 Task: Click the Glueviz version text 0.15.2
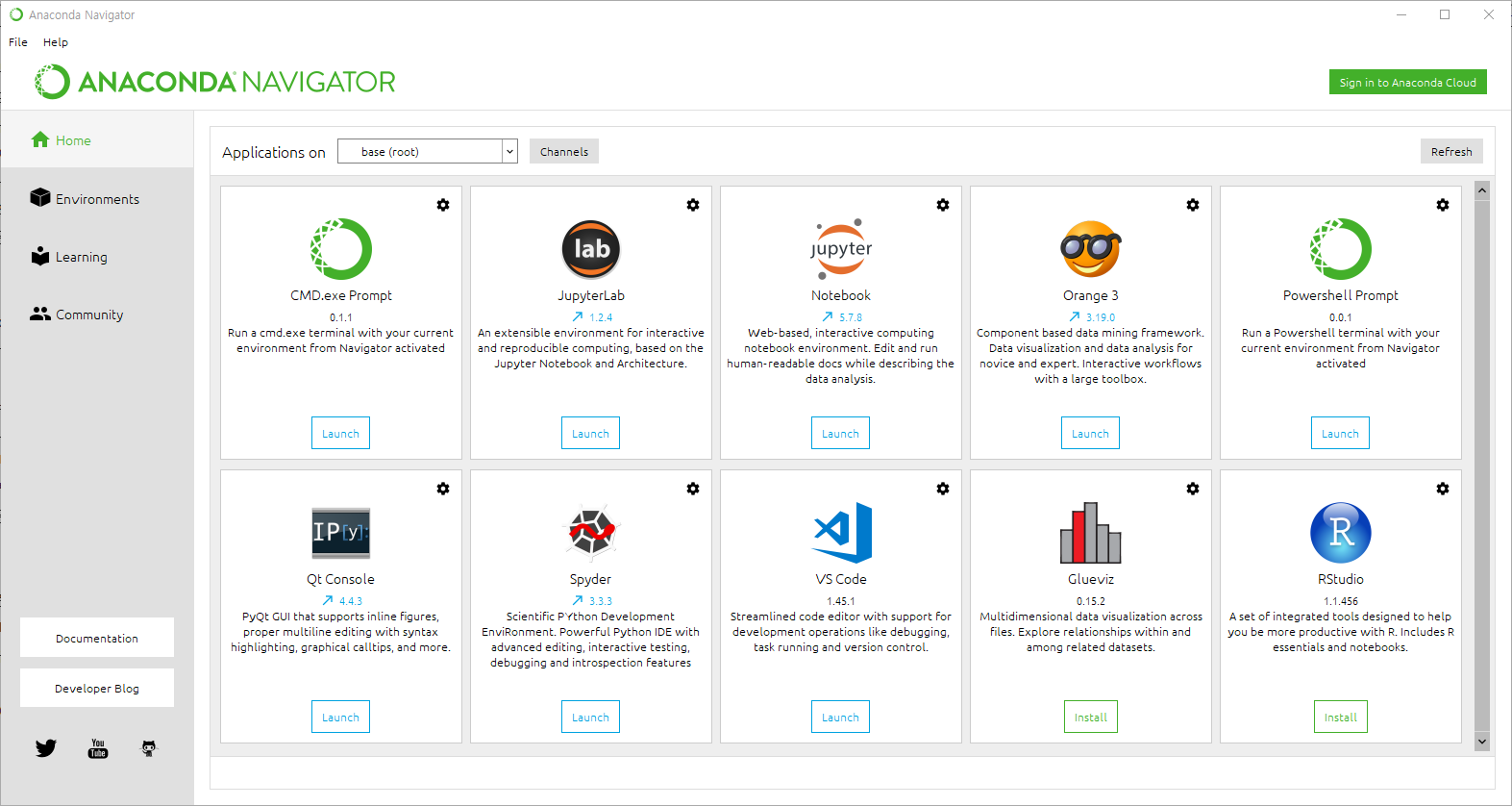click(1091, 601)
